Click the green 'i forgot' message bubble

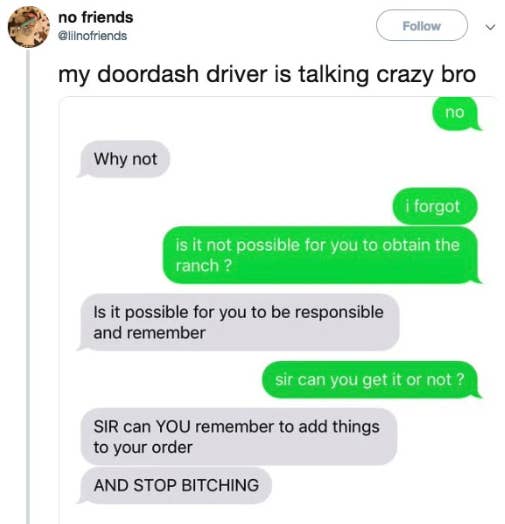click(x=434, y=206)
